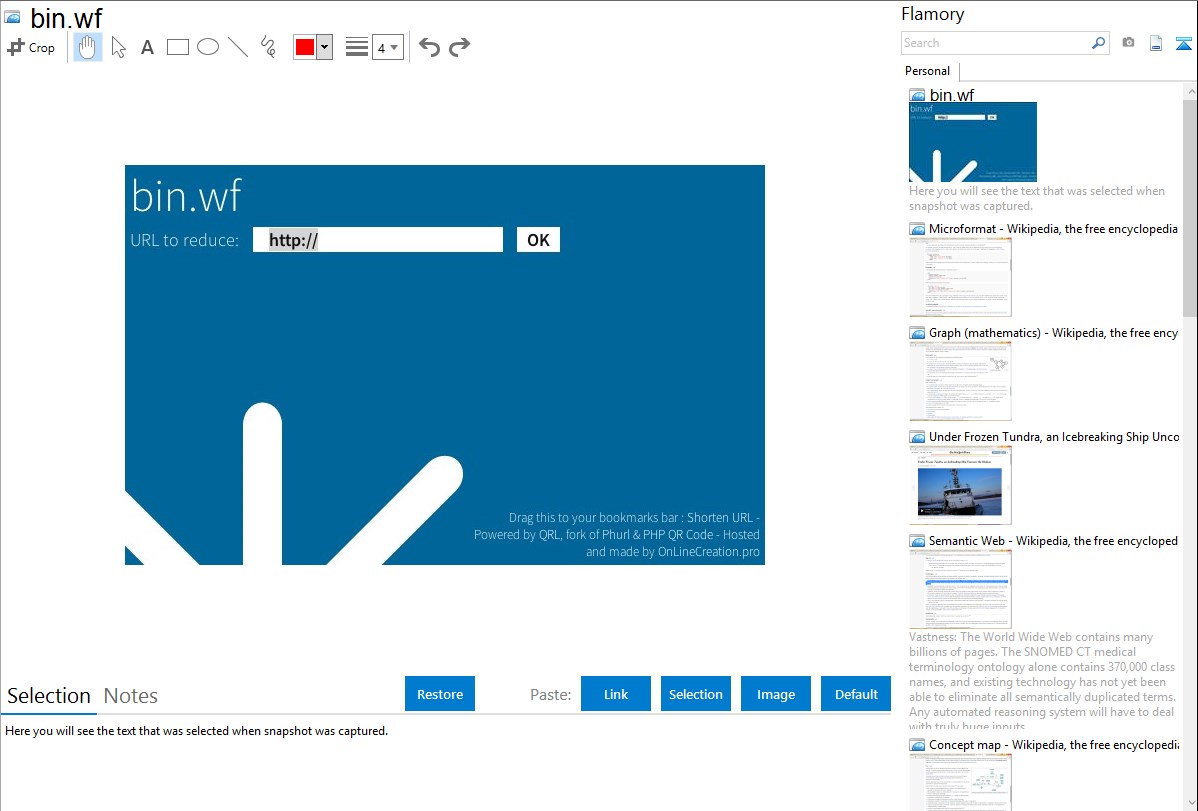The image size is (1198, 811).
Task: Click the Microformat - Wikipedia title text
Action: [1053, 229]
